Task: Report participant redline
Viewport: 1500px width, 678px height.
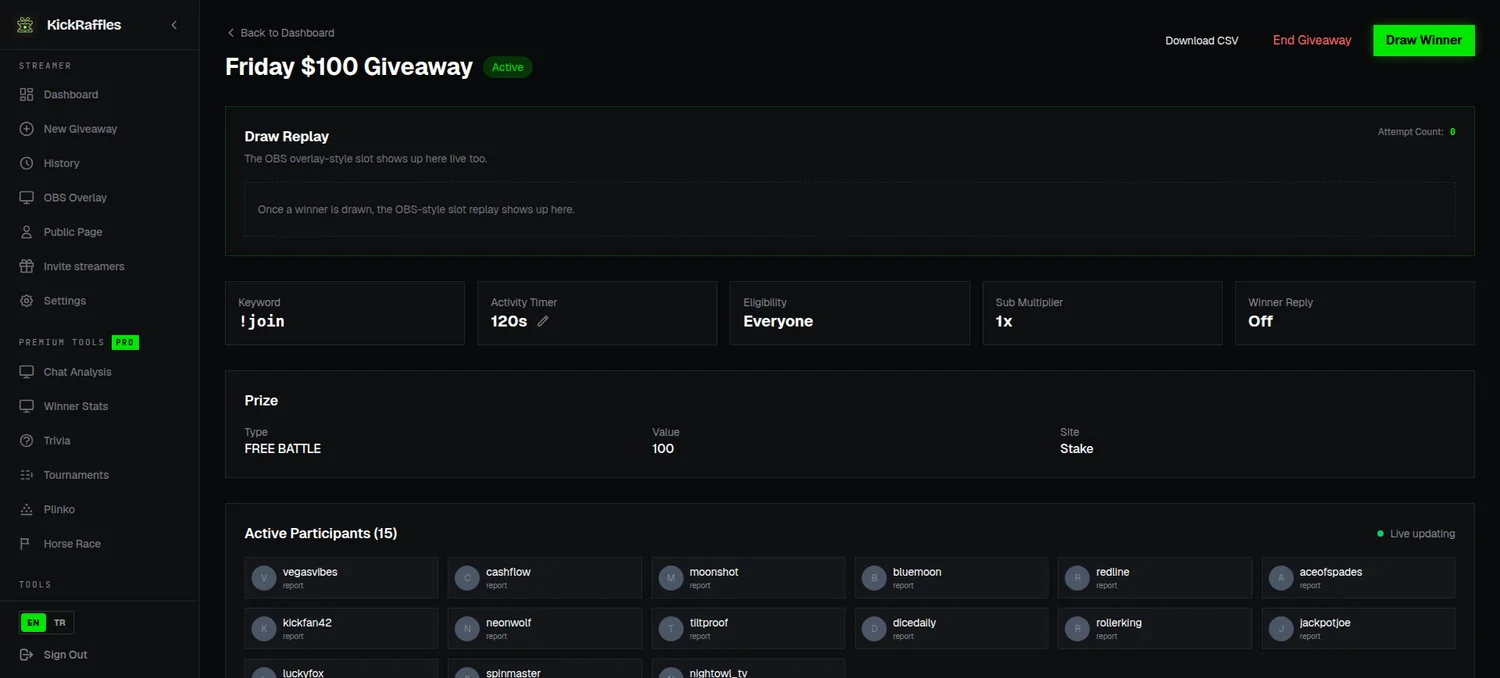Action: pos(1107,586)
